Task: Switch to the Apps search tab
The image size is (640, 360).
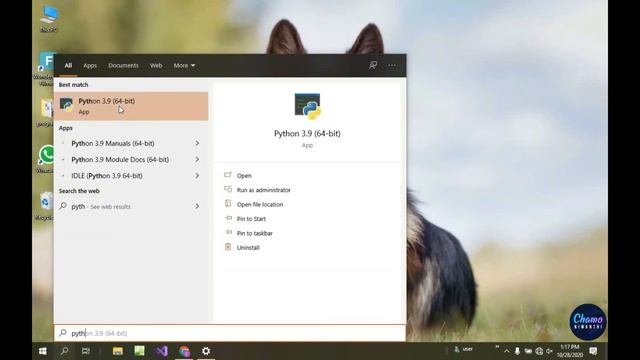Action: coord(90,65)
